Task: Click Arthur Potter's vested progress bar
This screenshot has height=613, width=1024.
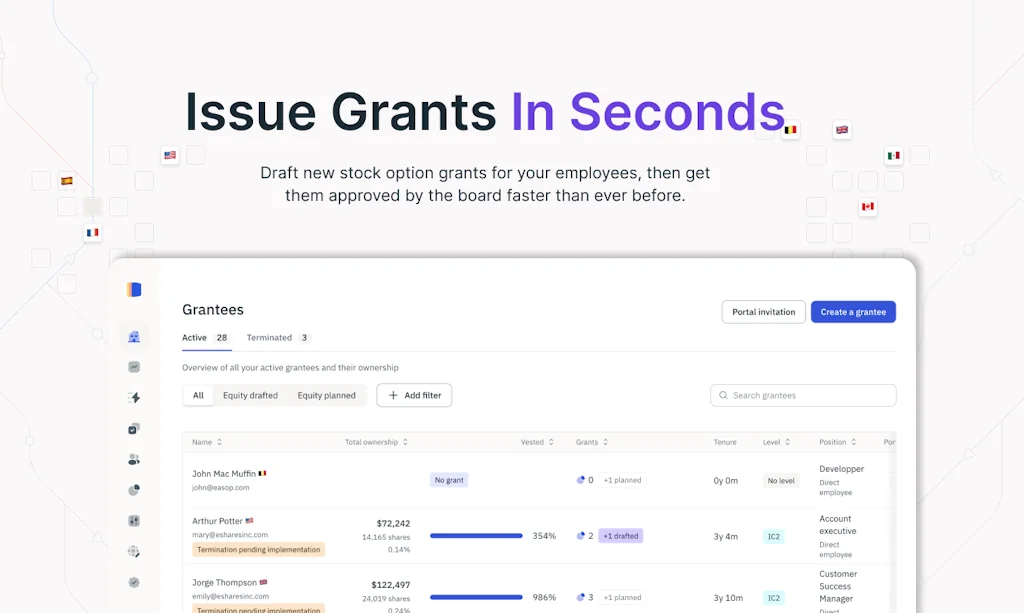Action: click(x=476, y=536)
